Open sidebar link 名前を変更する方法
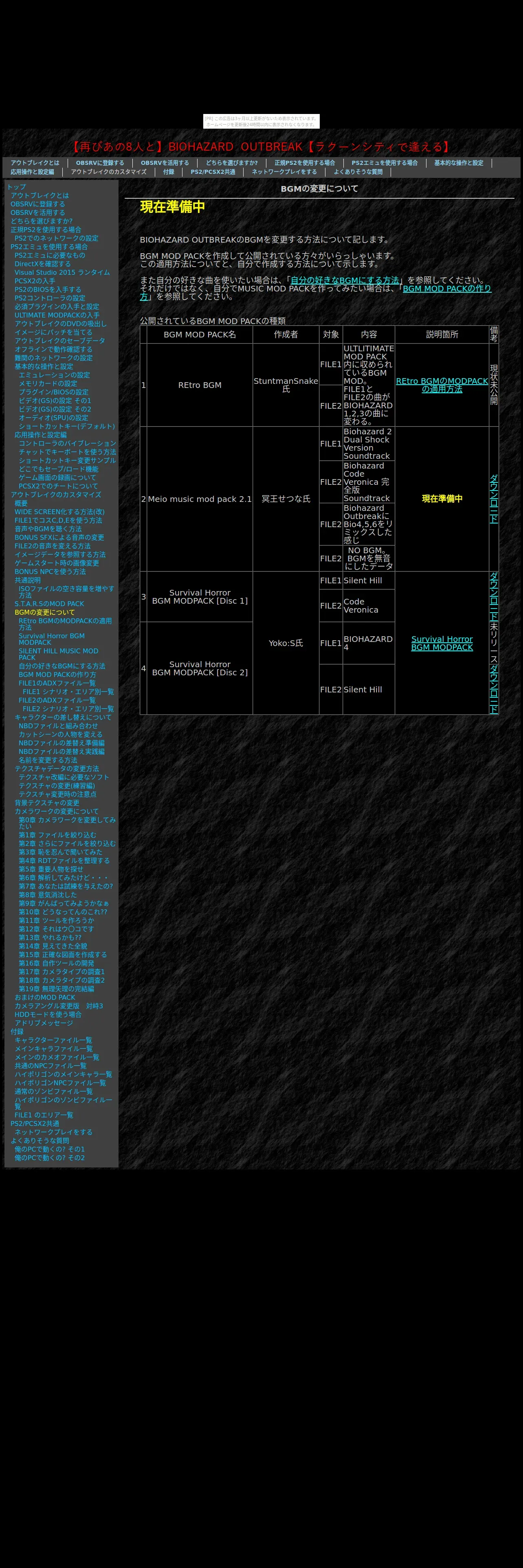Screen dimensions: 523x1568 pyautogui.click(x=48, y=760)
